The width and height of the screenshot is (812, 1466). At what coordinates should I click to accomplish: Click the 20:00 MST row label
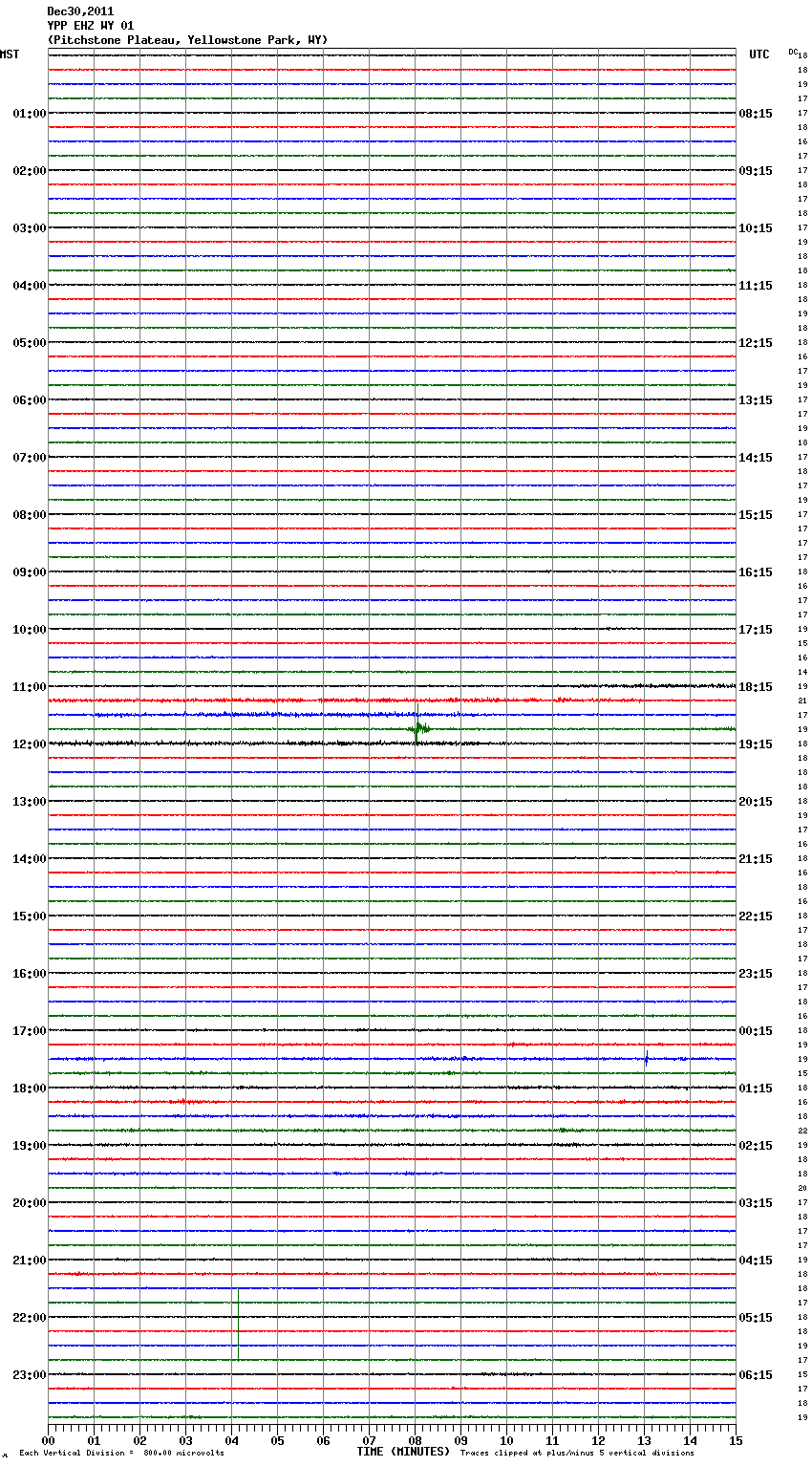(29, 1203)
